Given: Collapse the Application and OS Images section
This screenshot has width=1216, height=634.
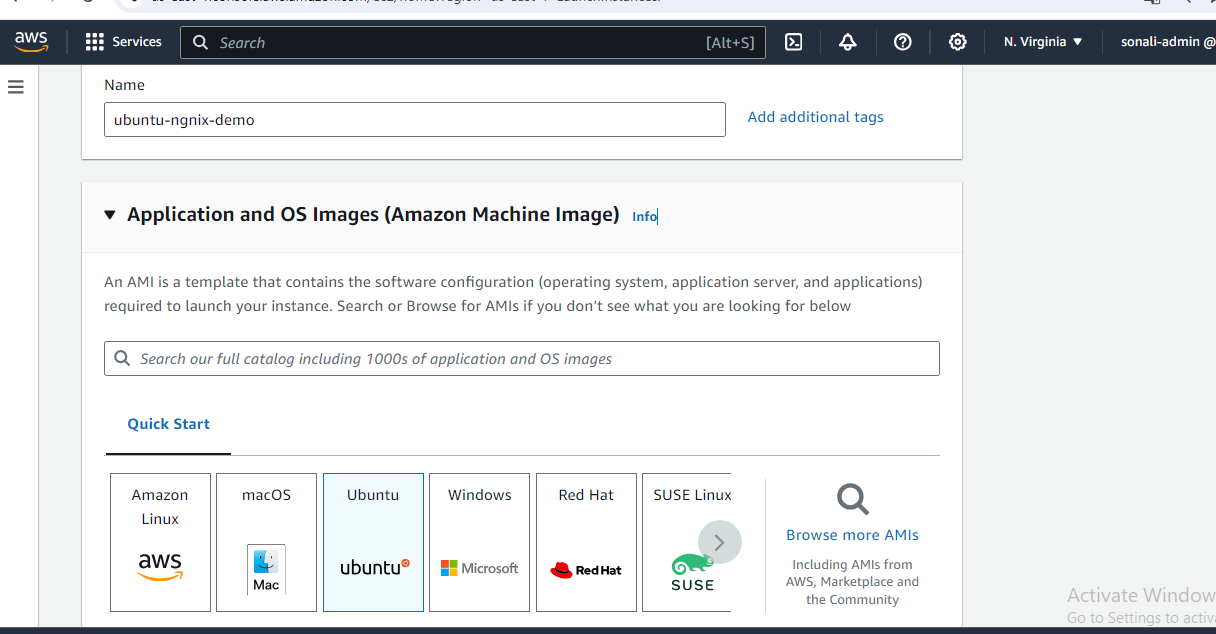Looking at the screenshot, I should click(x=110, y=214).
